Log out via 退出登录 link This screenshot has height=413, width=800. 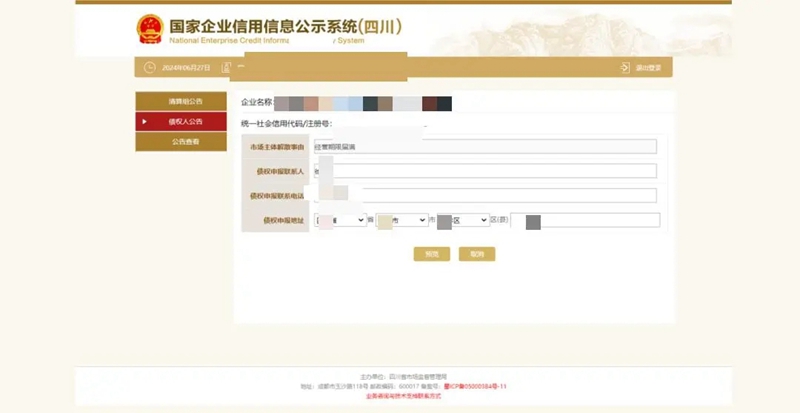(x=648, y=68)
